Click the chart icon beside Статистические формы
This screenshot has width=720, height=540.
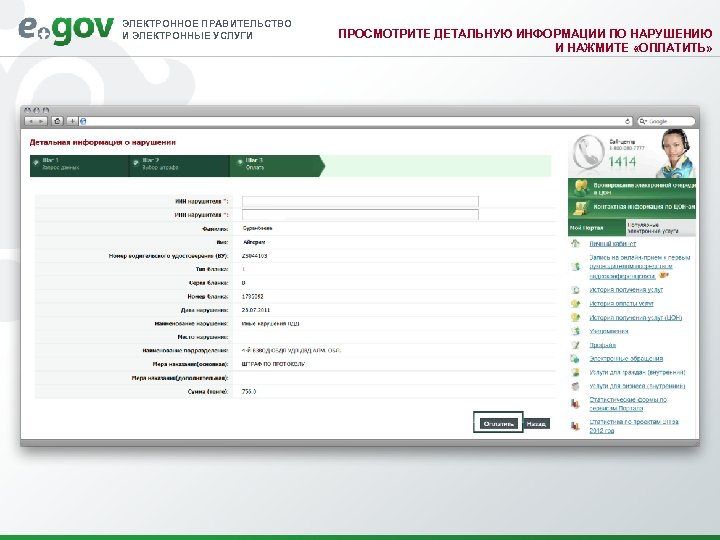click(x=575, y=404)
